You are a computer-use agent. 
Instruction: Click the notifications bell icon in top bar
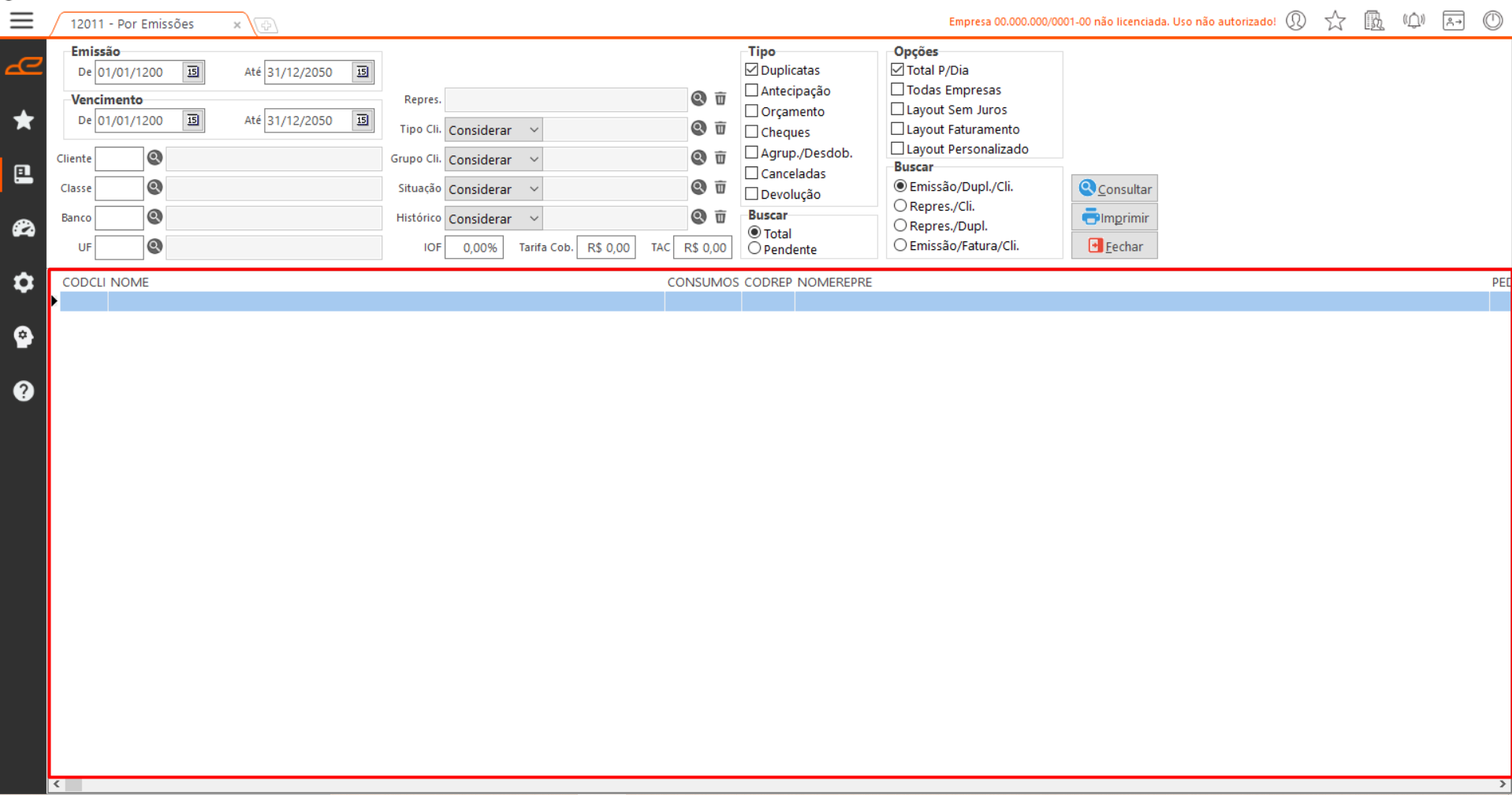coord(1413,21)
